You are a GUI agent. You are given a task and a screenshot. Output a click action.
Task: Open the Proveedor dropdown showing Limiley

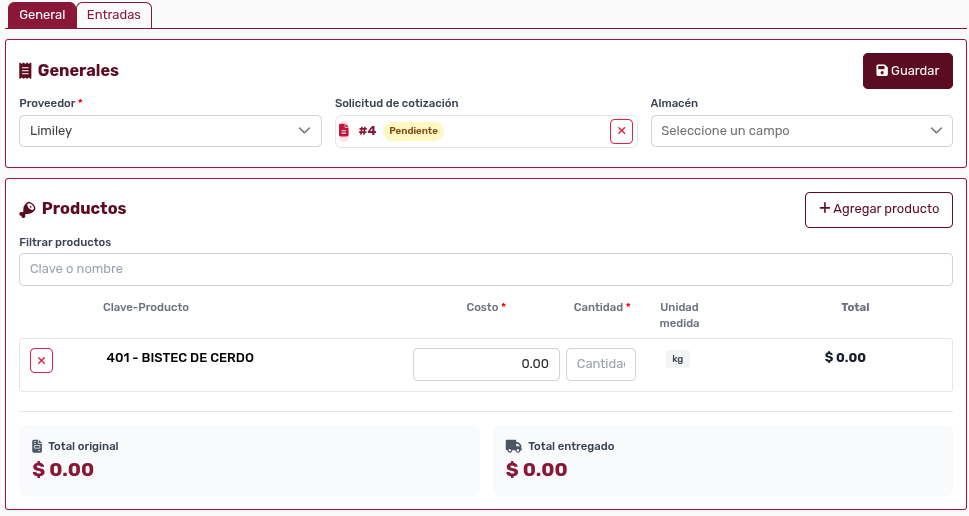point(170,131)
